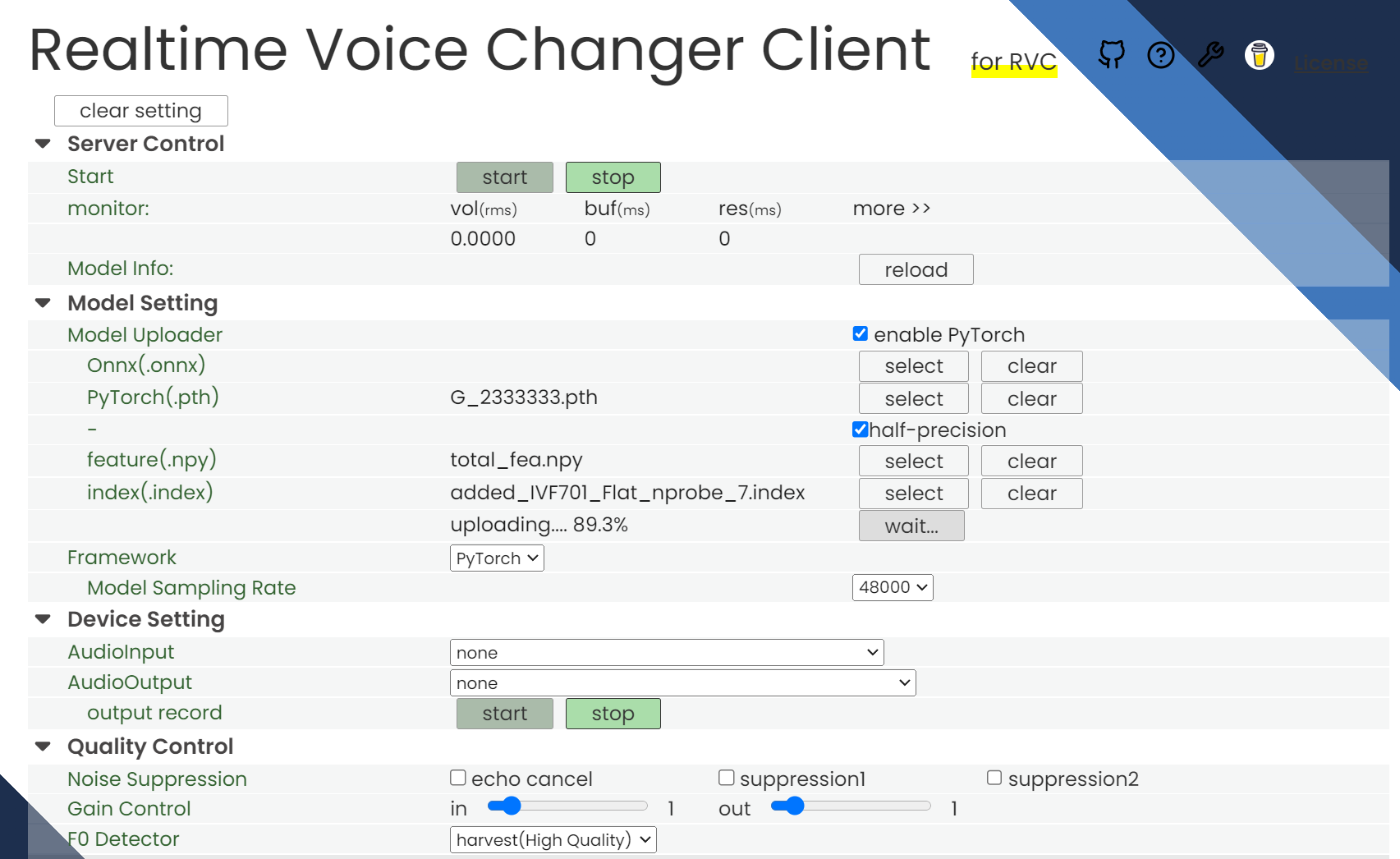
Task: Enable echo cancel noise suppression
Action: tap(458, 778)
